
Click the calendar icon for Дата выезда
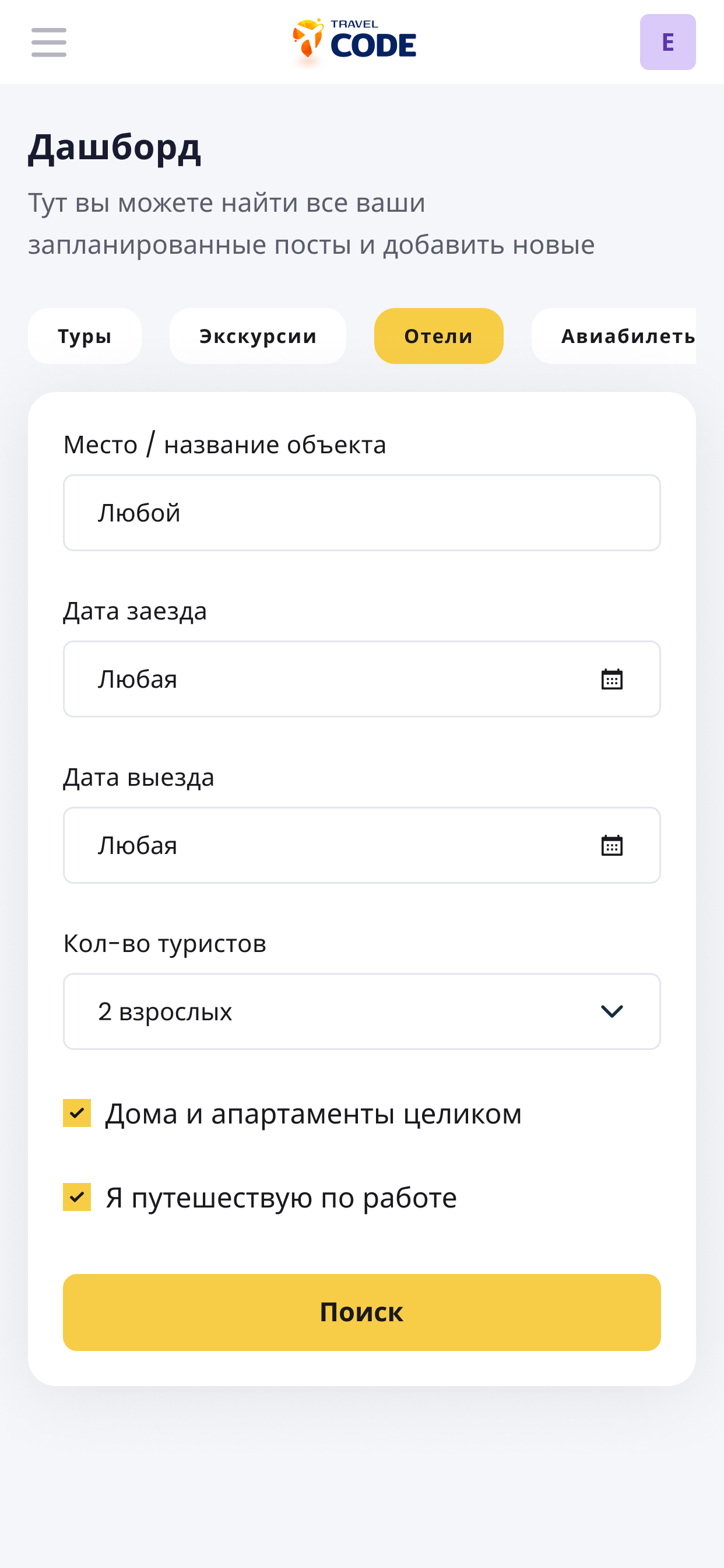click(611, 845)
